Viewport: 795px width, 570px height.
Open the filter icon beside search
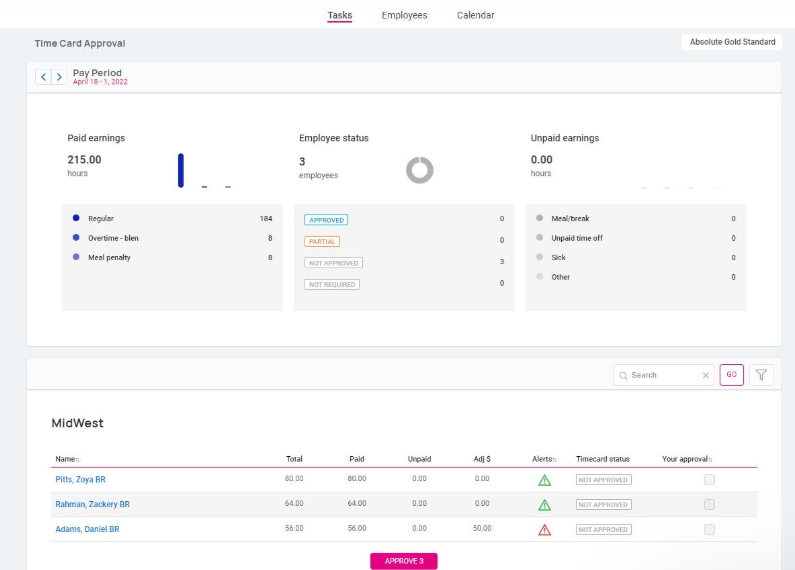761,375
